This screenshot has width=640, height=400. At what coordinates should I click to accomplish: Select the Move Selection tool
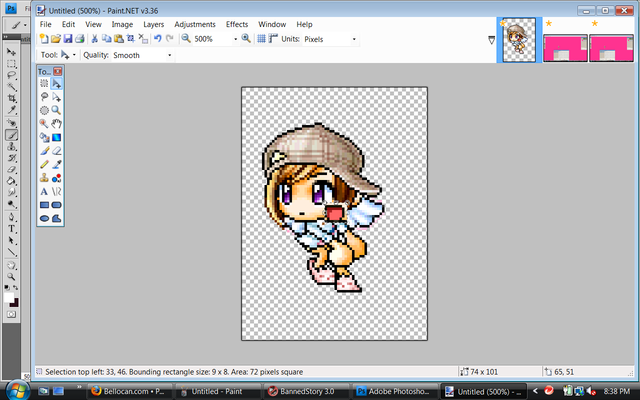56,97
